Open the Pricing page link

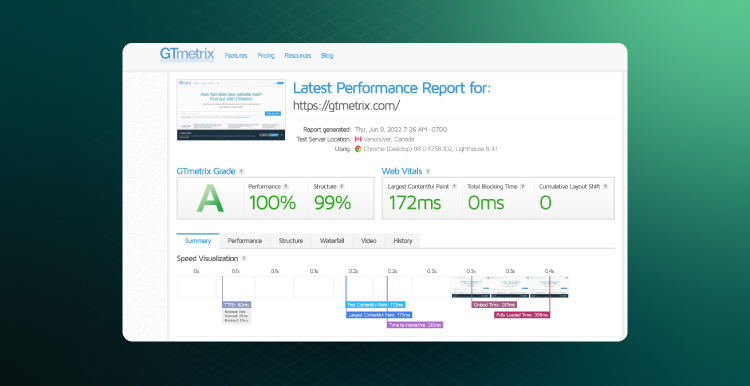[266, 55]
